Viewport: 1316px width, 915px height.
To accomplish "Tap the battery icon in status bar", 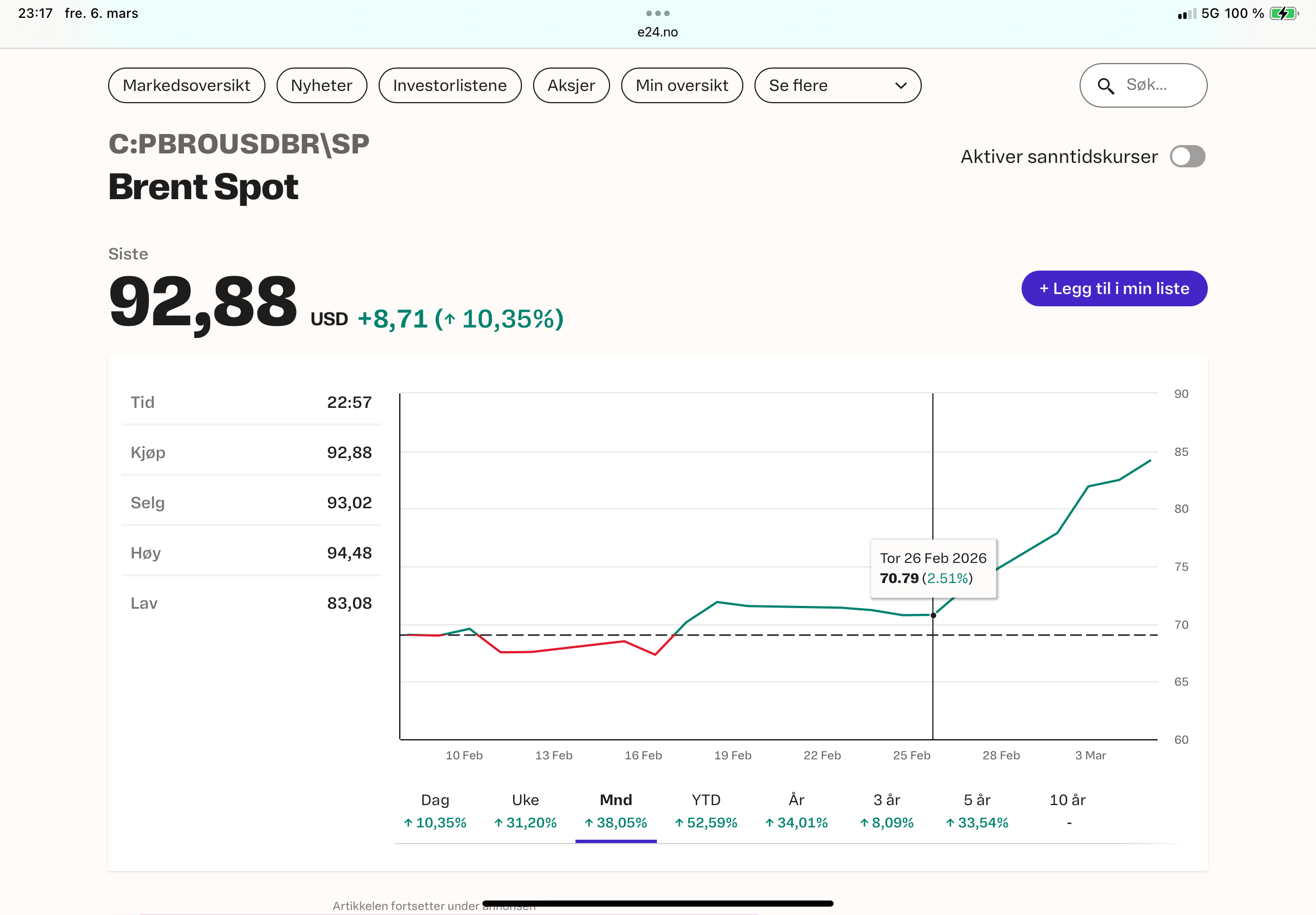I will 1284,13.
